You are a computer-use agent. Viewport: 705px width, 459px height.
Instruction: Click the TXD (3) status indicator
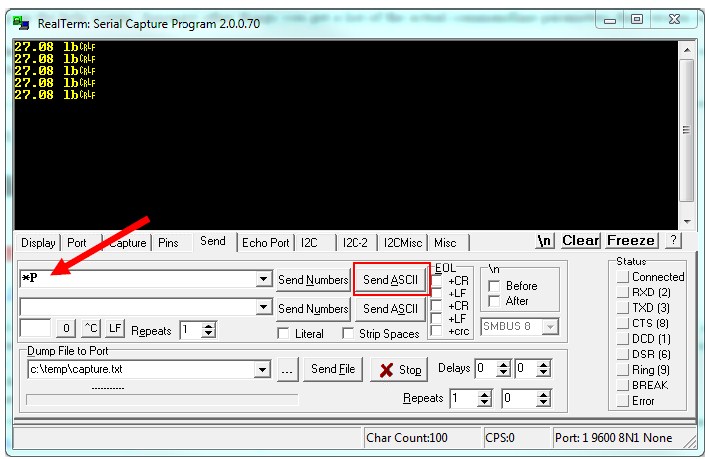(x=622, y=308)
